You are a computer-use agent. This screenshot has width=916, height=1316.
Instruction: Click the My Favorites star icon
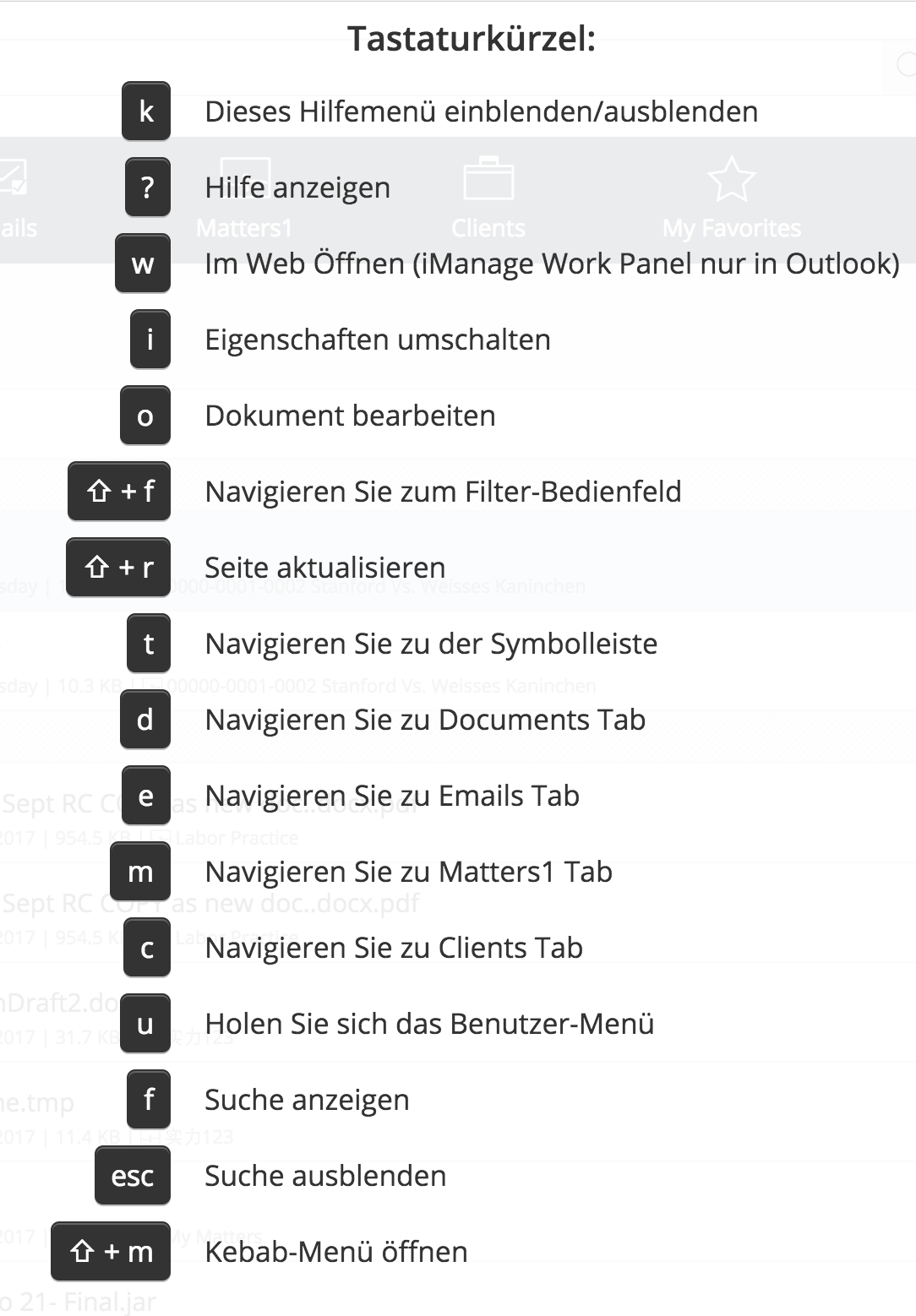(732, 180)
